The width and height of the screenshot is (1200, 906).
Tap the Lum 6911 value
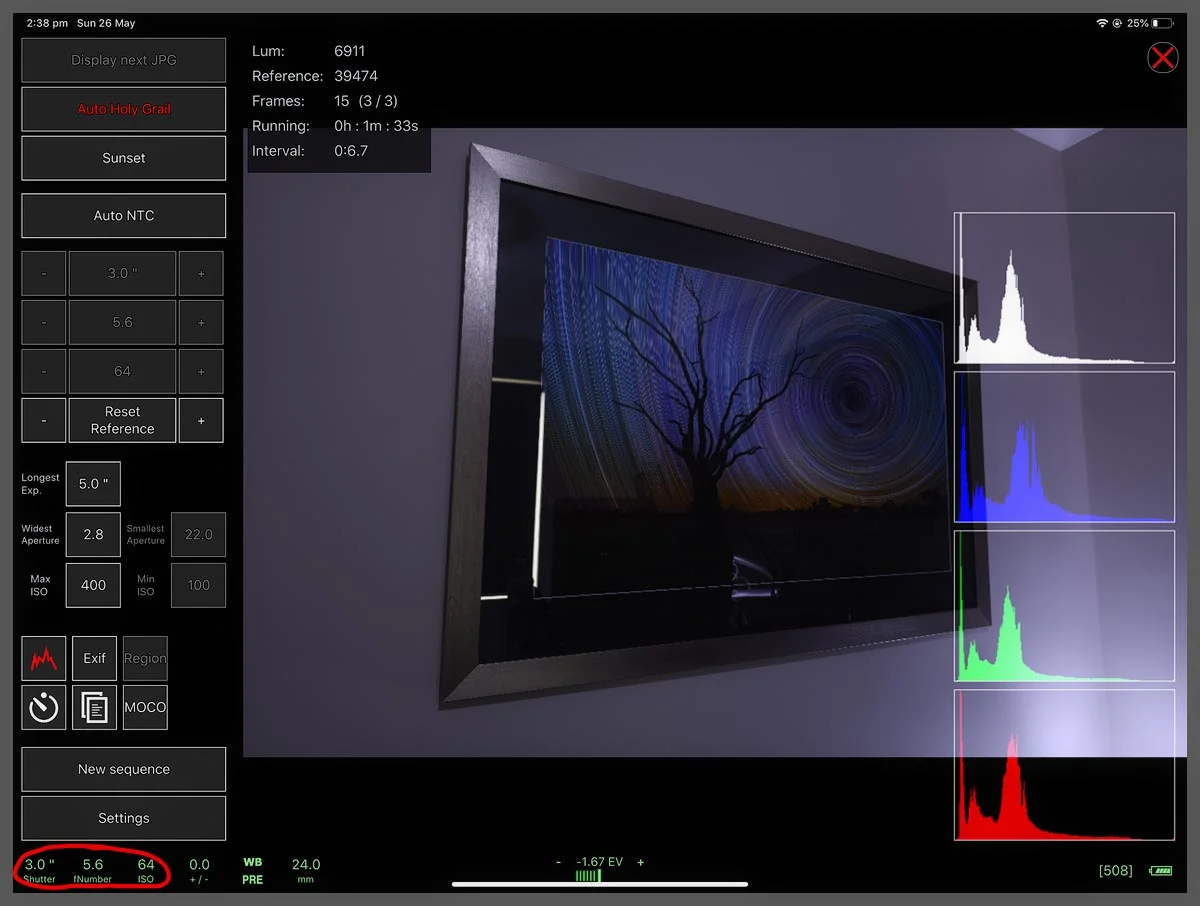tap(351, 51)
